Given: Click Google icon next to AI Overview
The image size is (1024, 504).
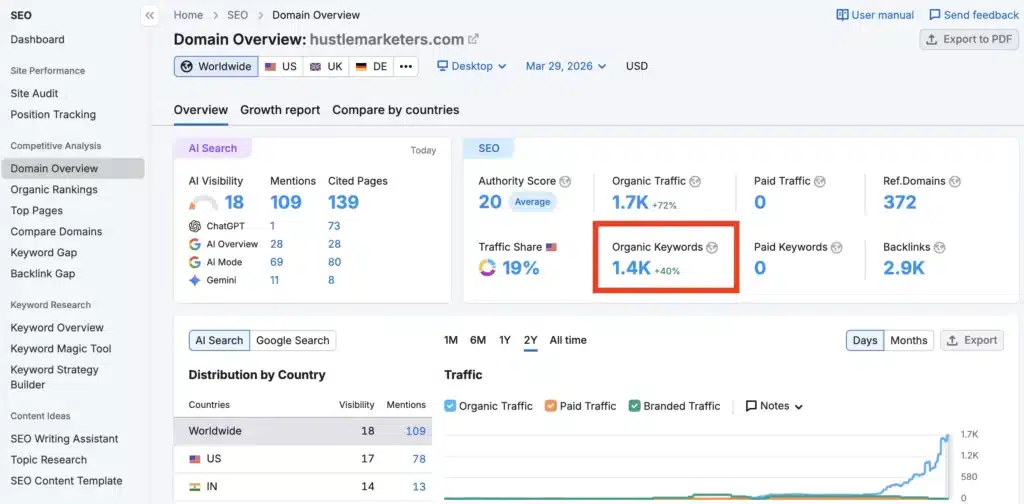Looking at the screenshot, I should (x=195, y=244).
